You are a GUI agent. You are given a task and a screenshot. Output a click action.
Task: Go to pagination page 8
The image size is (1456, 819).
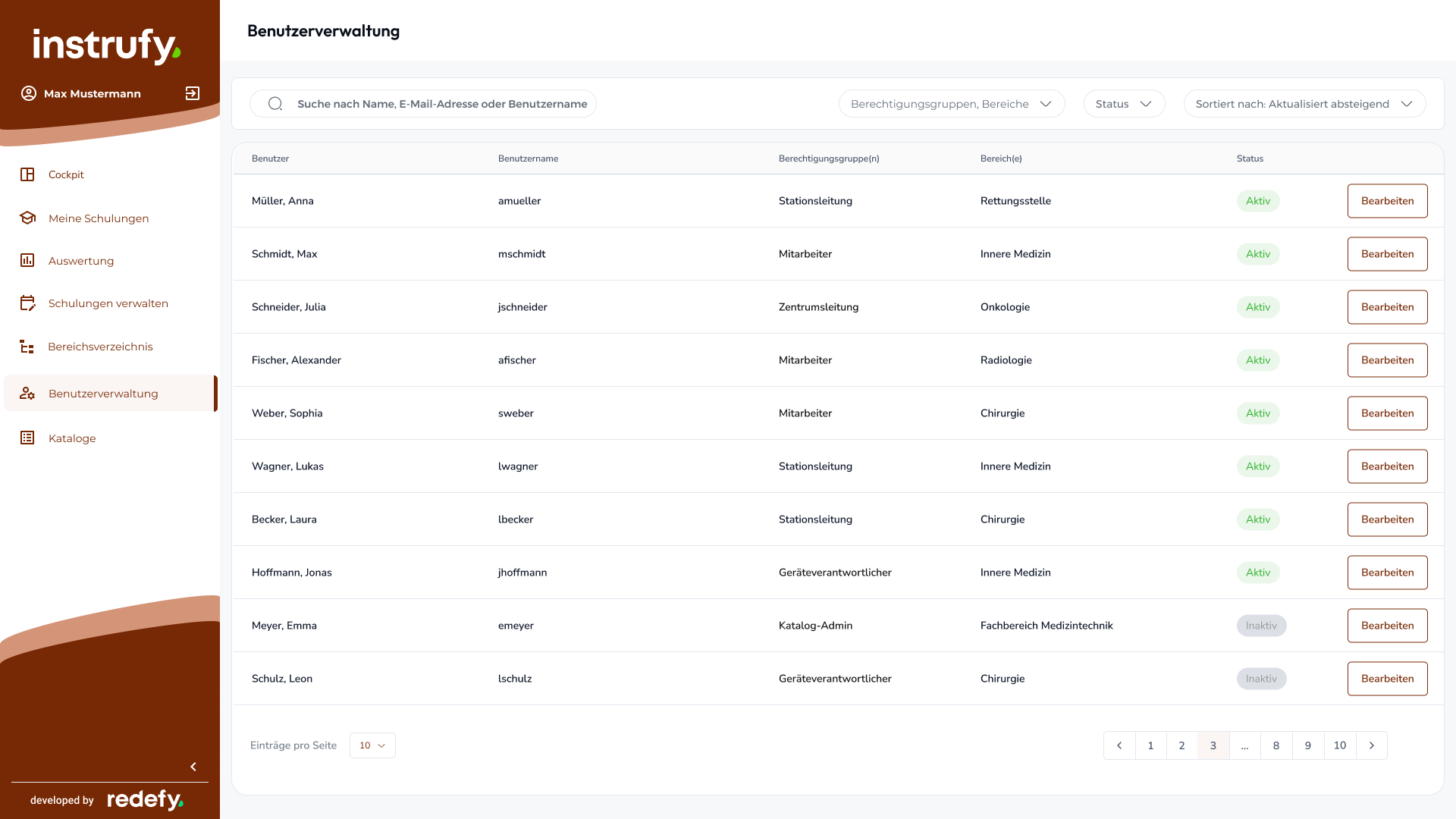click(1276, 745)
